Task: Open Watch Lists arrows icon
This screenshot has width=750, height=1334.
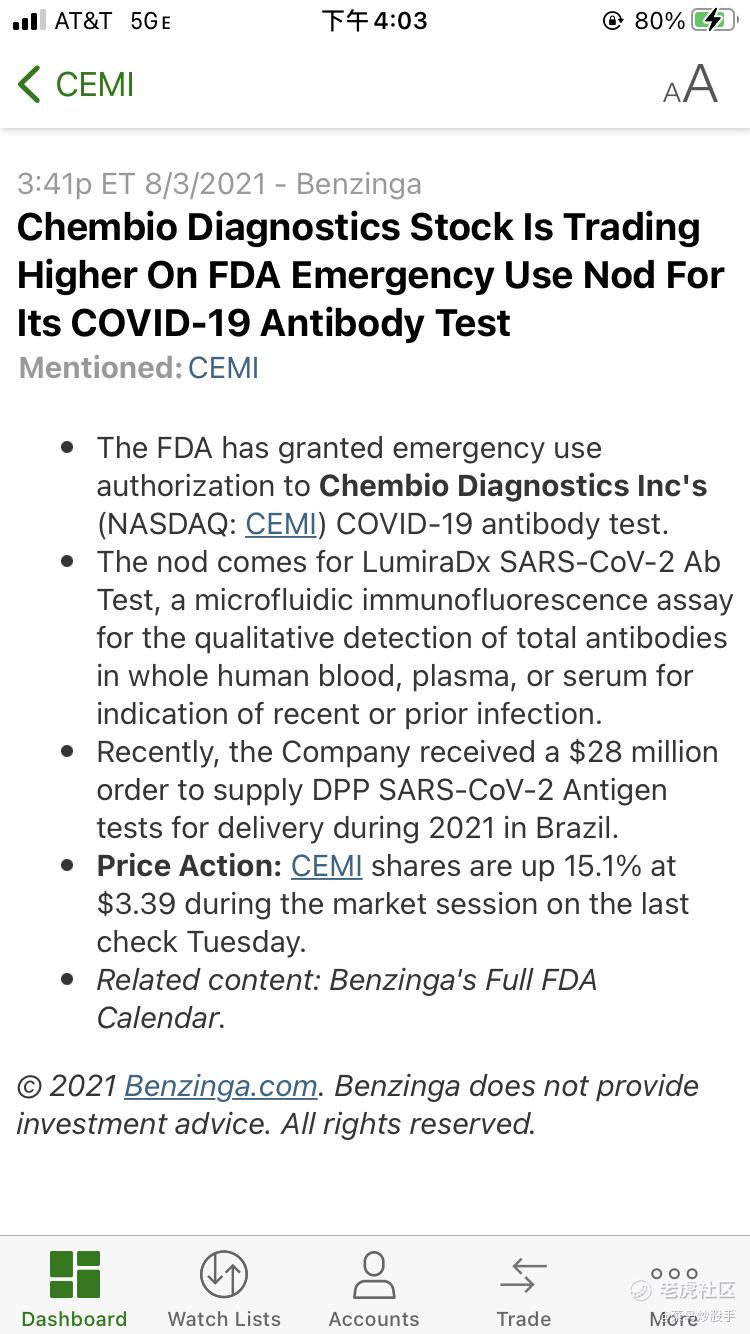Action: pyautogui.click(x=224, y=1275)
